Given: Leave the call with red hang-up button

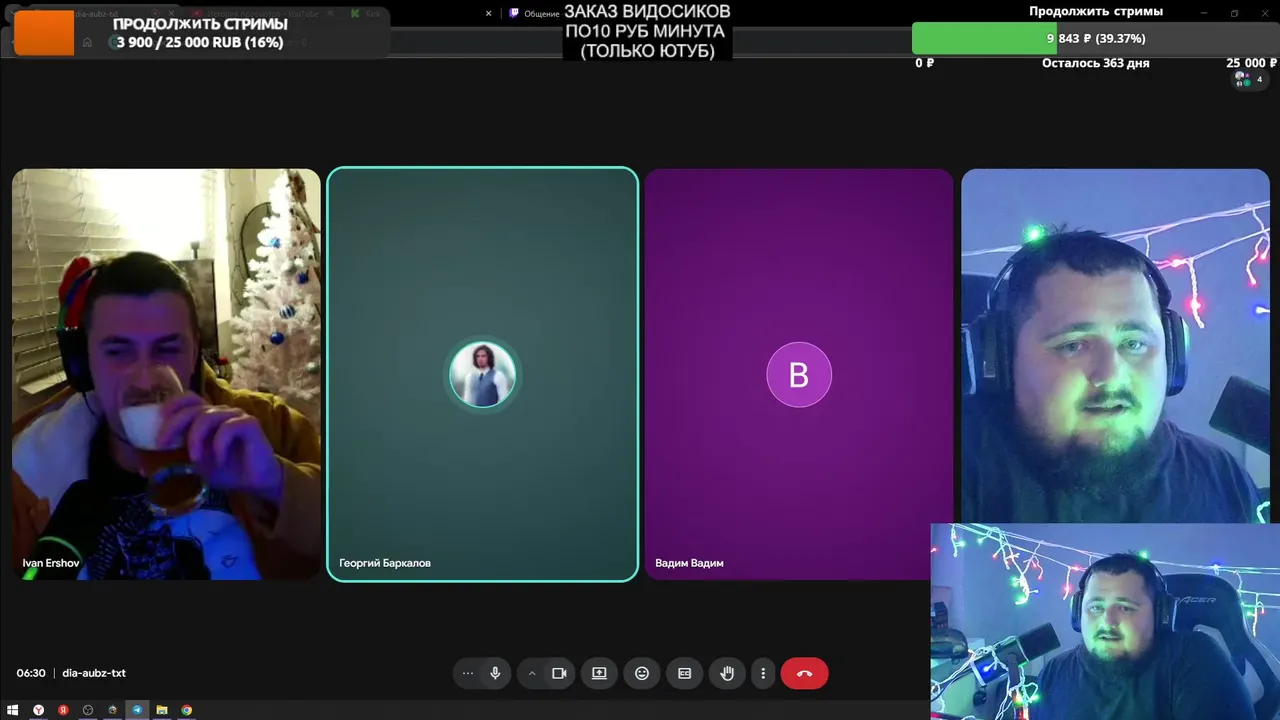Looking at the screenshot, I should tap(804, 673).
